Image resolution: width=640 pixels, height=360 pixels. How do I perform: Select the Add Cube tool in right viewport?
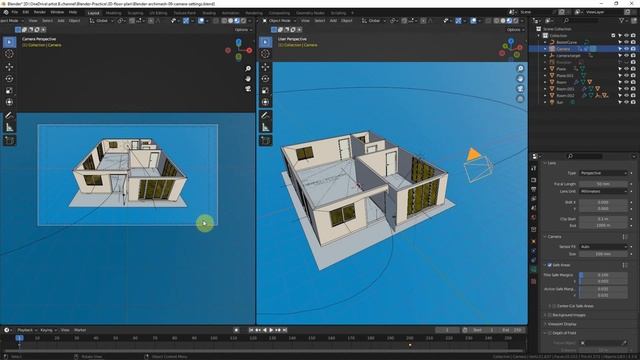click(265, 141)
